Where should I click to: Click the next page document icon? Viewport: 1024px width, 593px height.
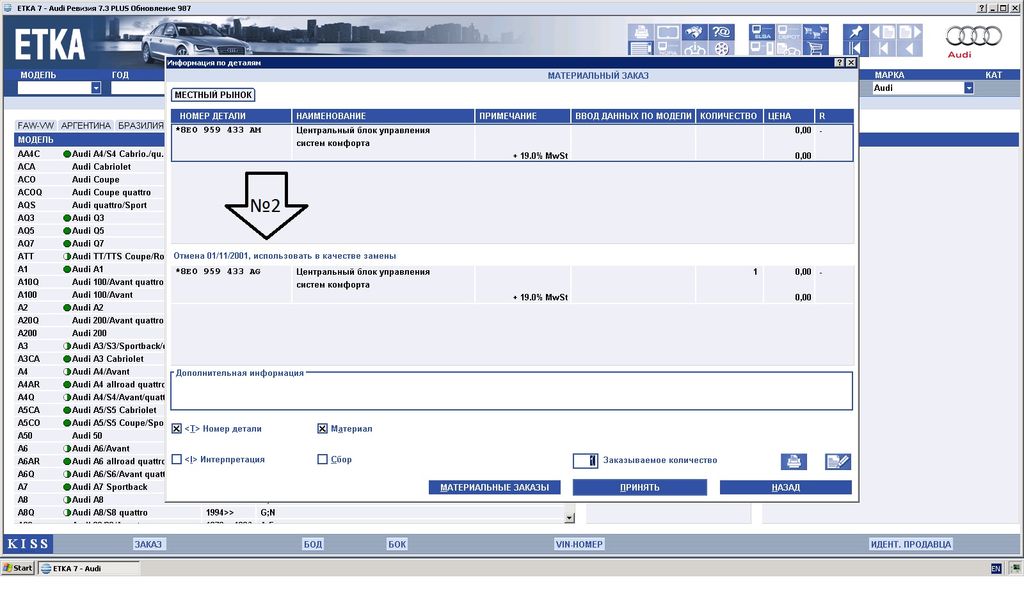point(909,32)
